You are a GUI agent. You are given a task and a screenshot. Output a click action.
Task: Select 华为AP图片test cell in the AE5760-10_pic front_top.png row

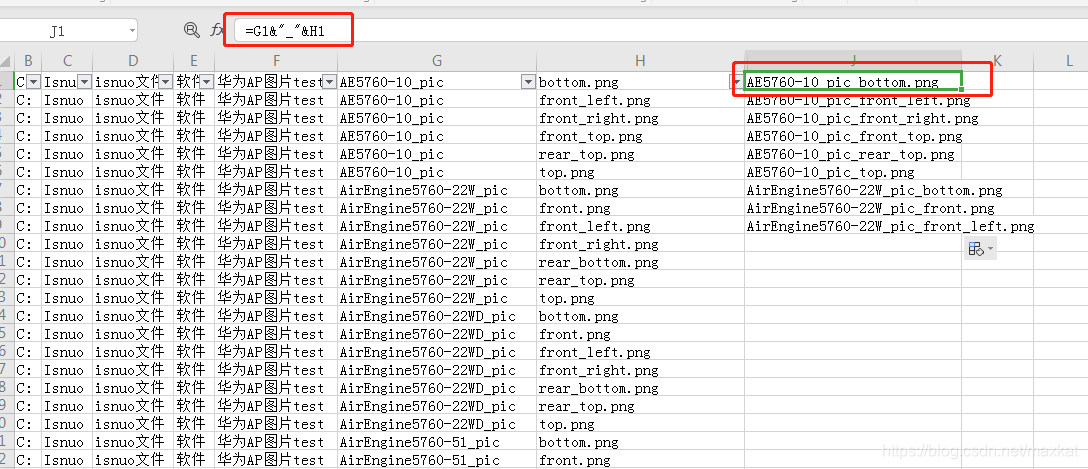(277, 136)
